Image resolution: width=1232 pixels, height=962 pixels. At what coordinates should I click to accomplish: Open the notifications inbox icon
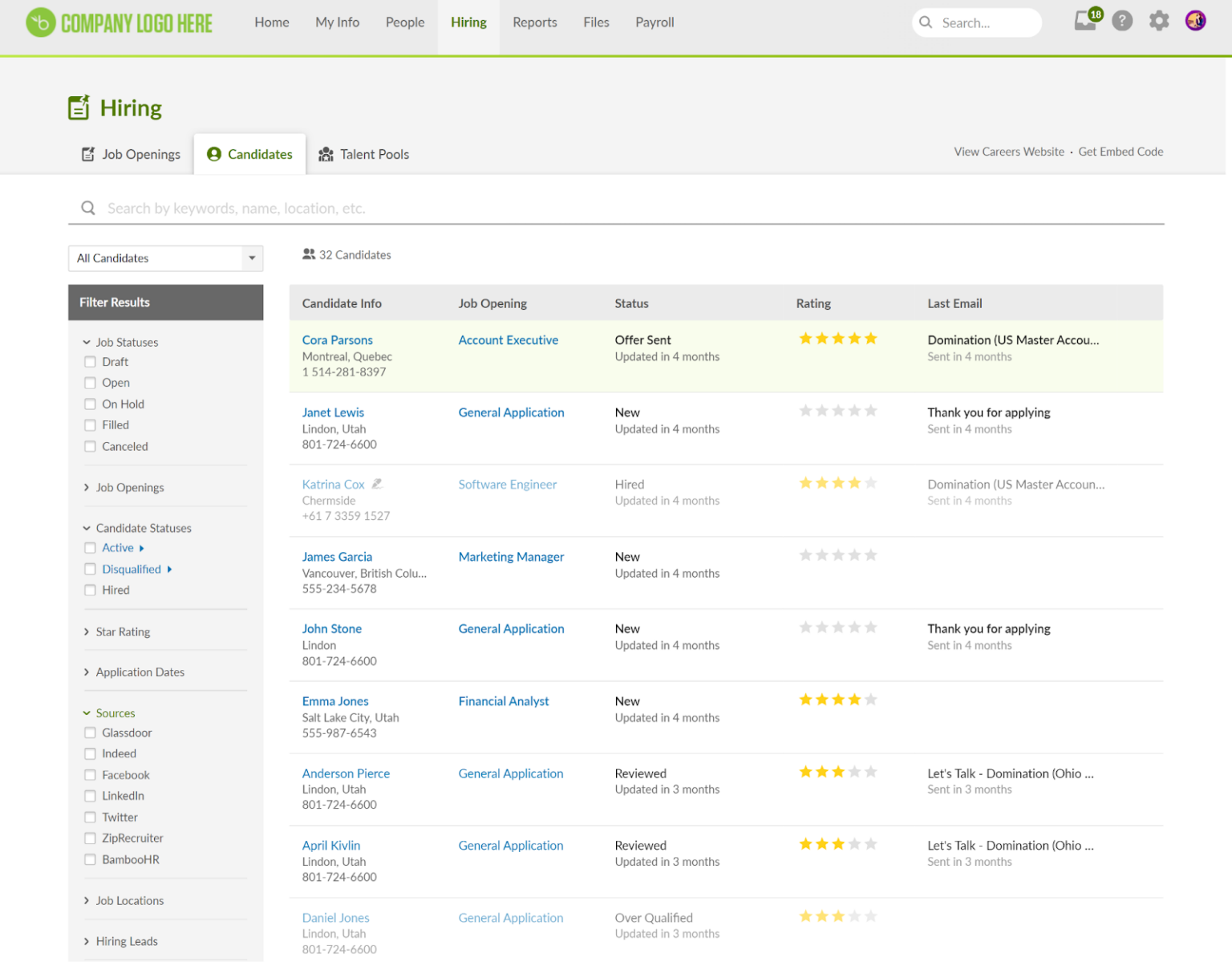click(1084, 22)
